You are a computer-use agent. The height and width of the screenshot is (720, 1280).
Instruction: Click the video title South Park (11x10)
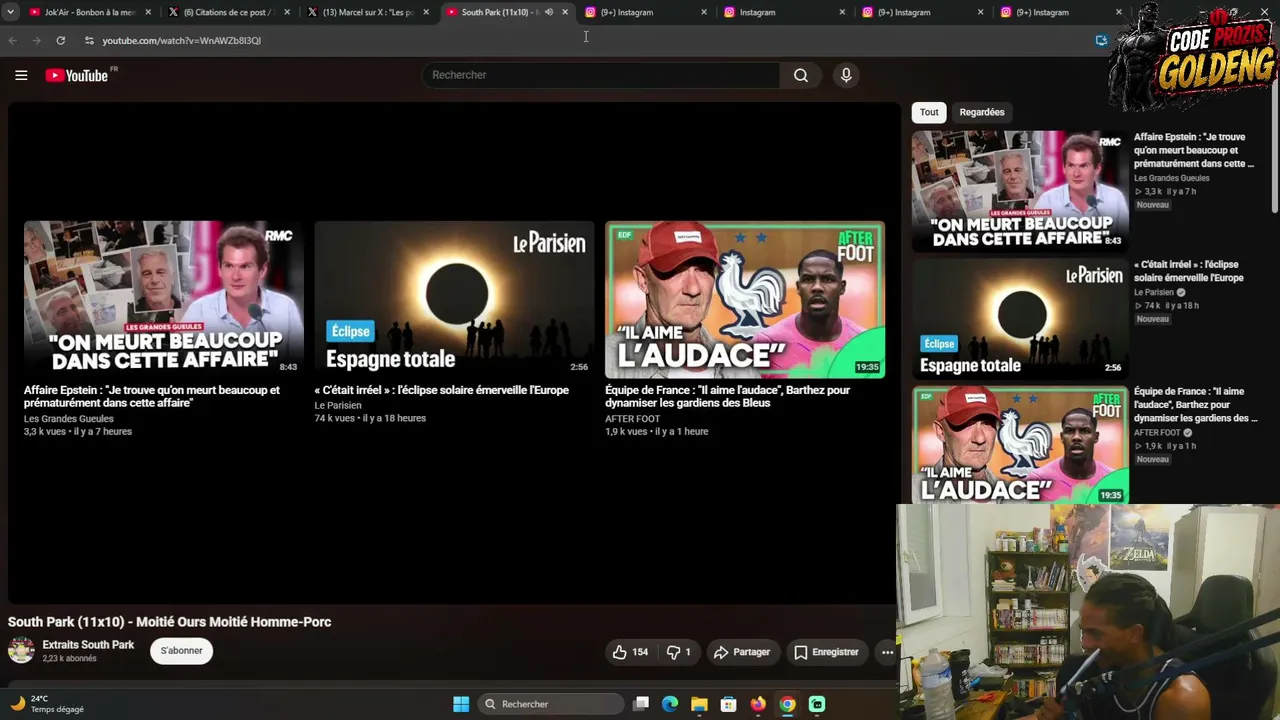[x=170, y=622]
